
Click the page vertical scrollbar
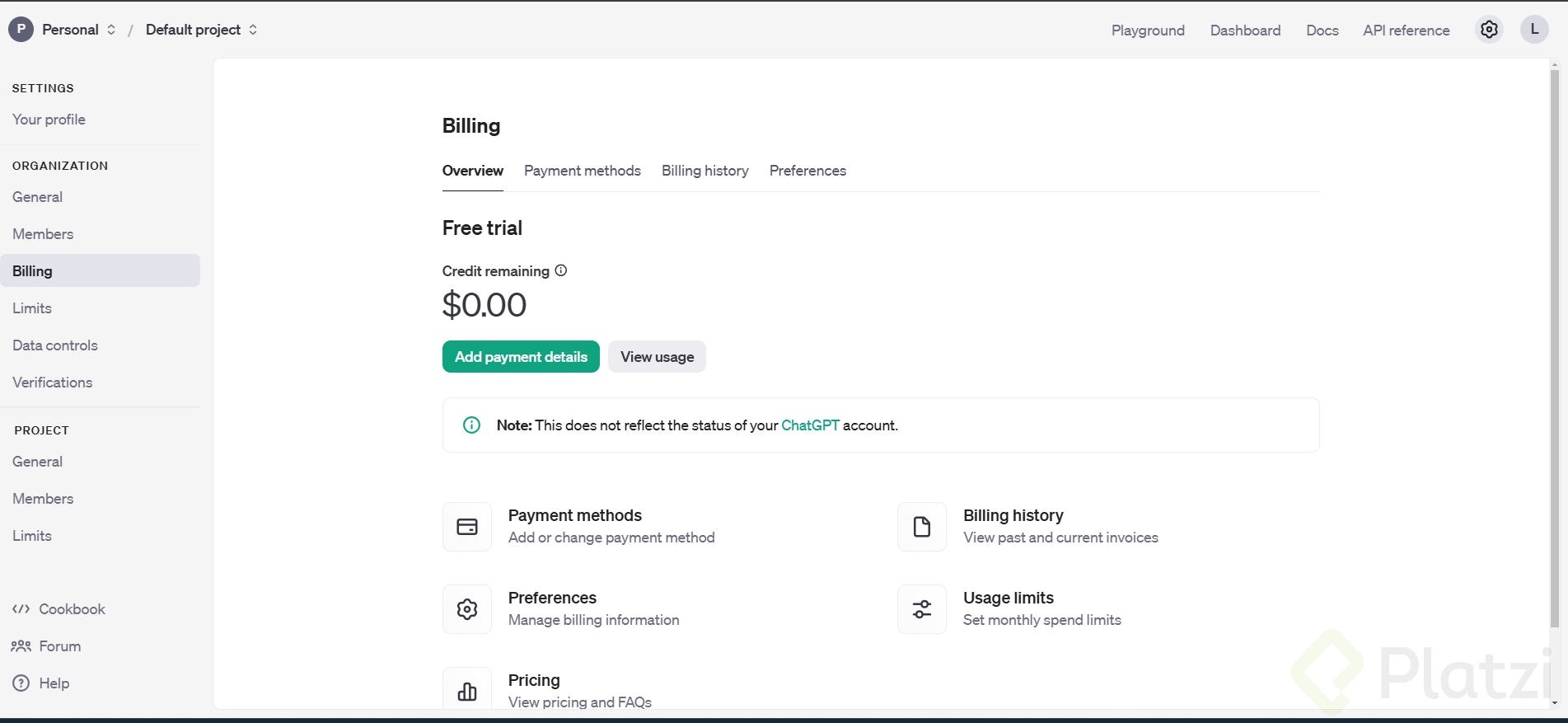(1554, 346)
